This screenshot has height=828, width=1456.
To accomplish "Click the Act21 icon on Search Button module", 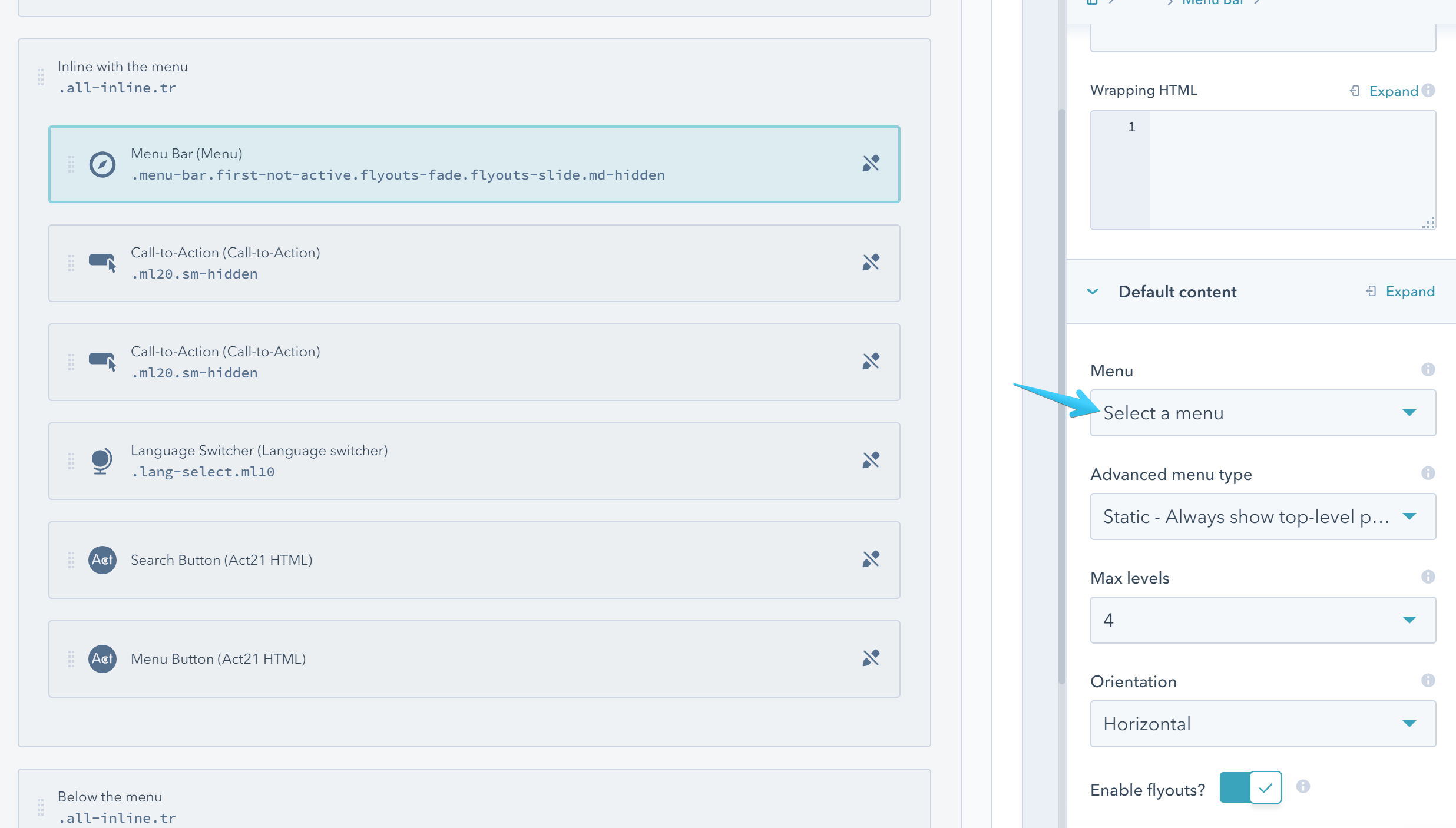I will (101, 560).
